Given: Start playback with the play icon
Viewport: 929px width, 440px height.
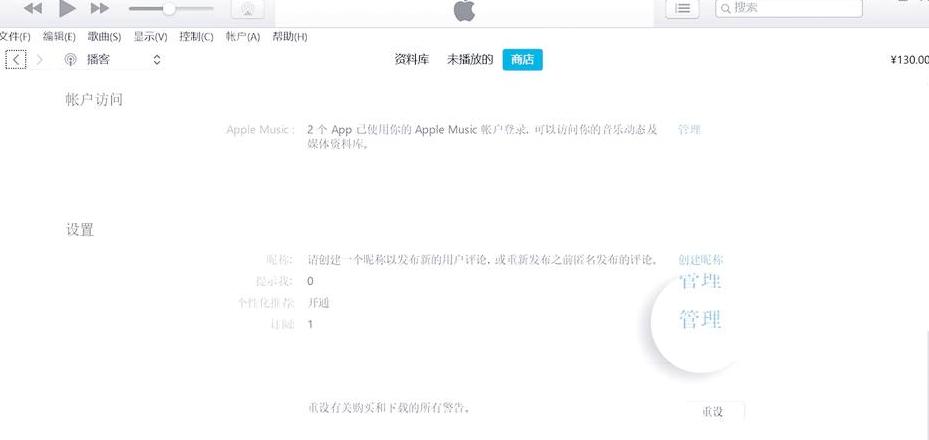Looking at the screenshot, I should (x=67, y=8).
